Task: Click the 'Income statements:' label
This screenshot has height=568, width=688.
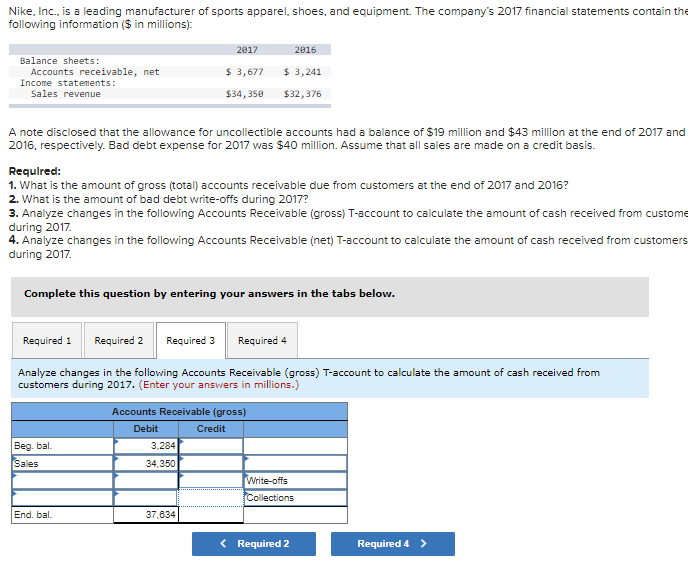Action: point(68,83)
